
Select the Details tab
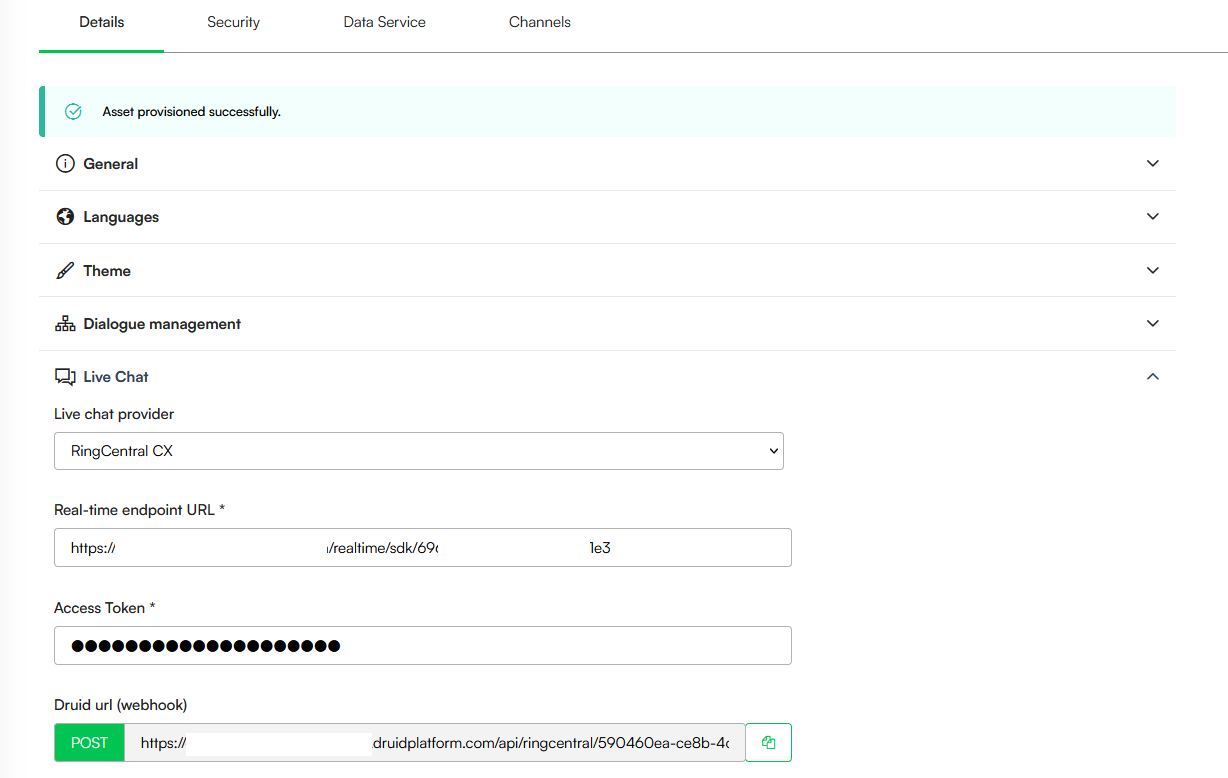click(x=101, y=22)
